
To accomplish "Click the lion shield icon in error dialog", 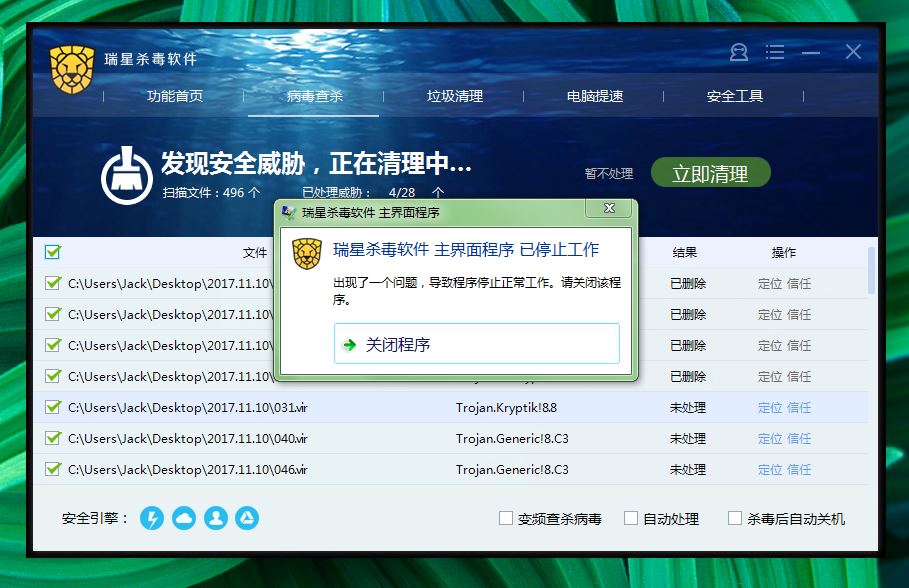I will [307, 254].
